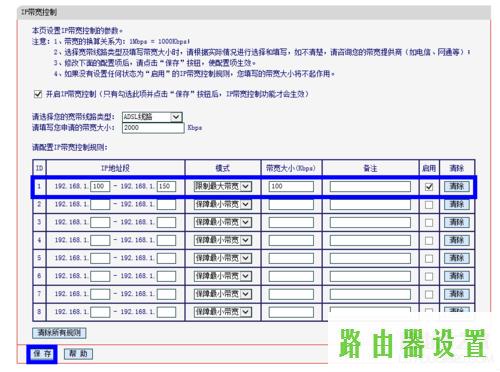The image size is (500, 372).
Task: Open the mode selector in row 6
Action: click(x=223, y=276)
